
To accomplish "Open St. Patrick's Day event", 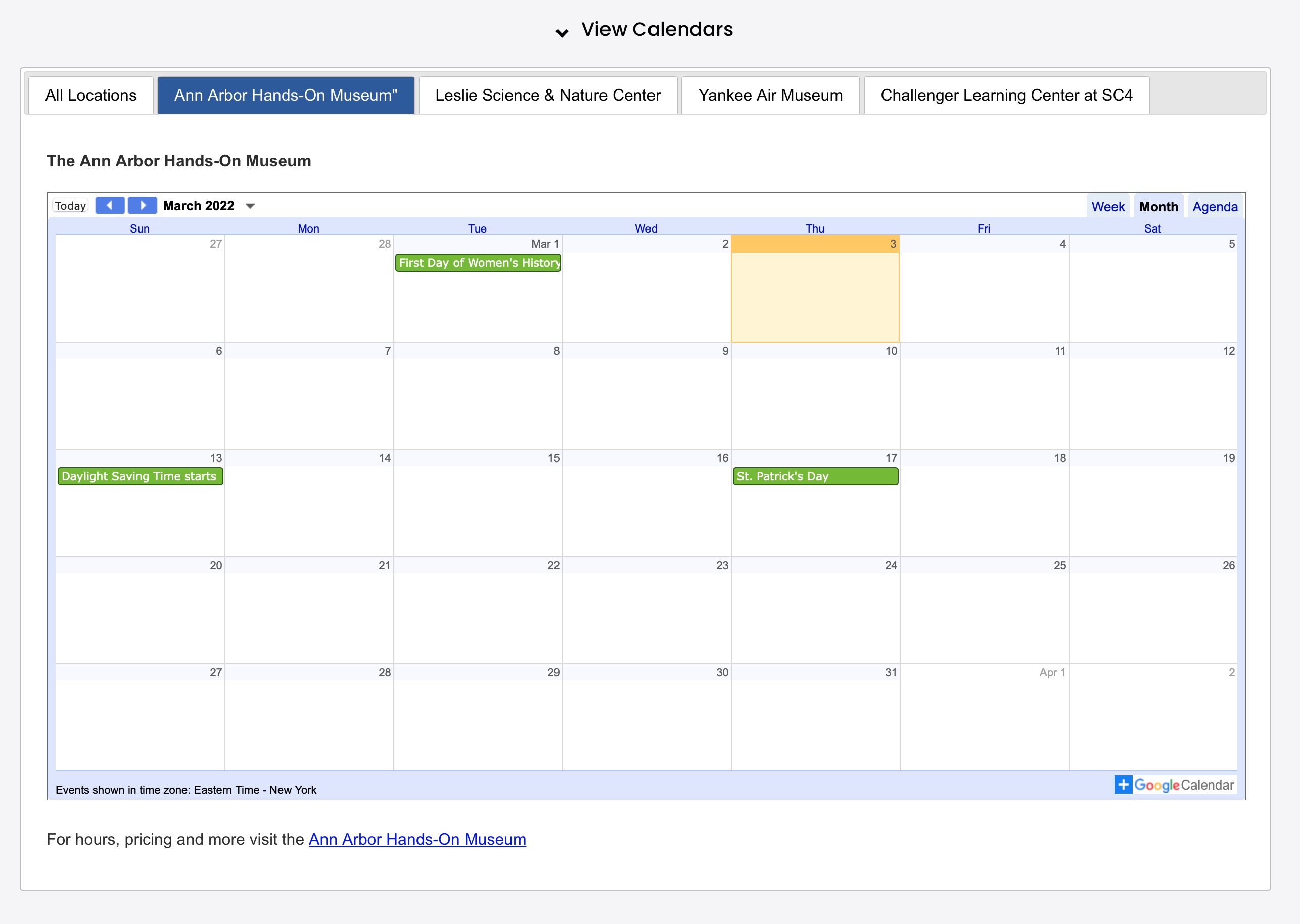I will click(x=815, y=476).
